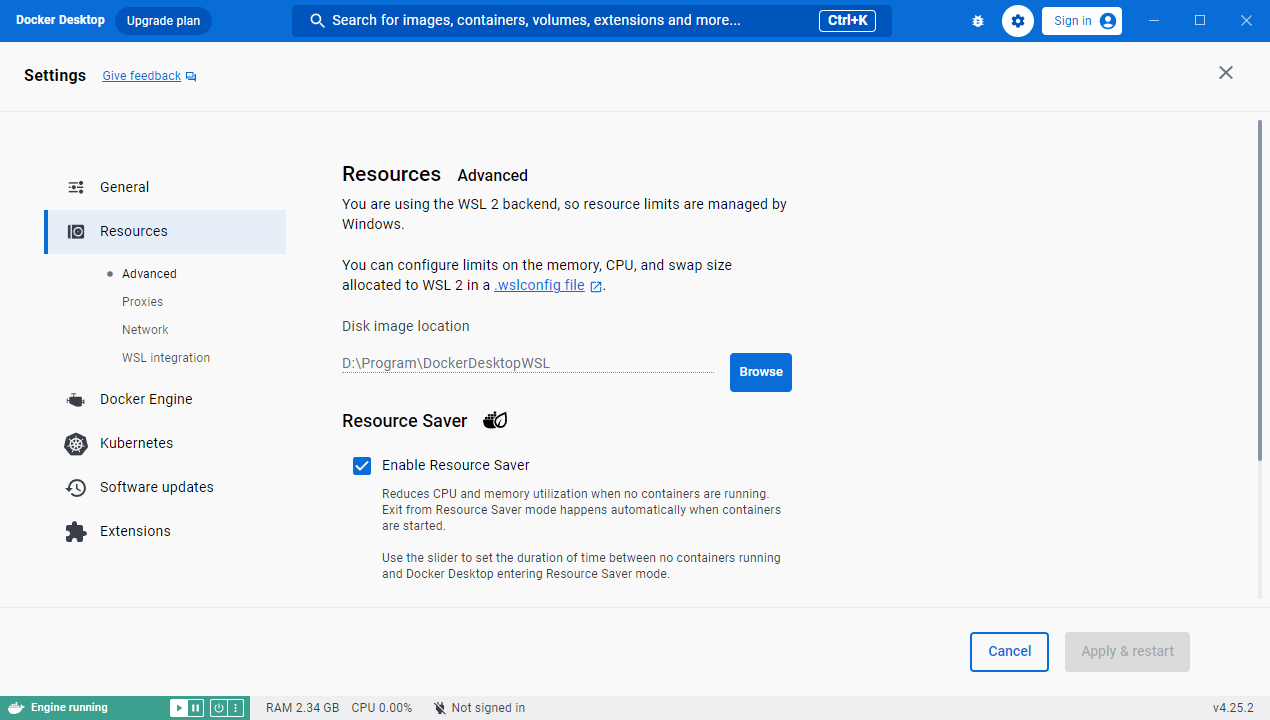Select the Proxies sub-item
This screenshot has width=1270, height=720.
coord(142,302)
